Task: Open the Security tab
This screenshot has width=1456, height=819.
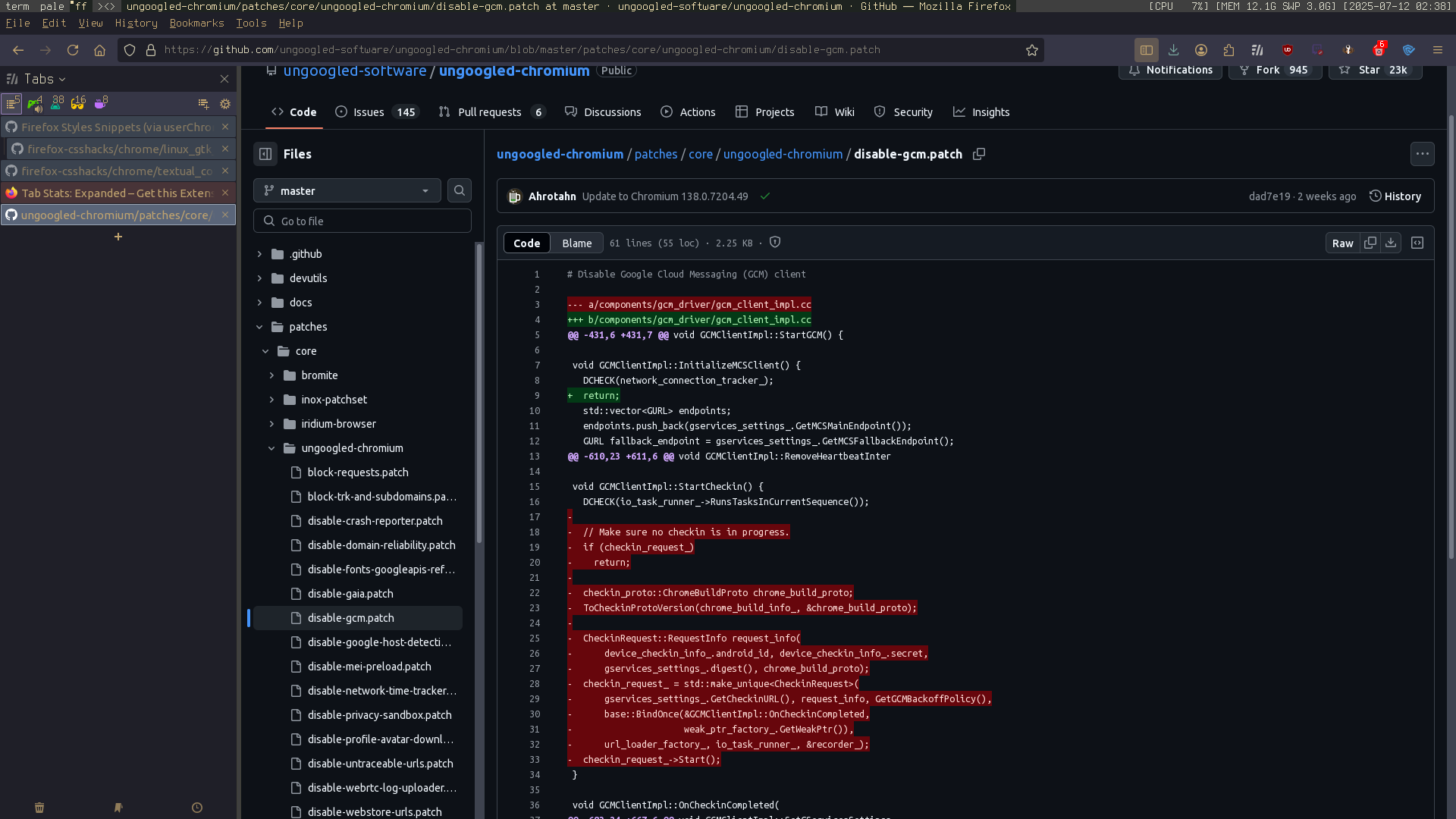Action: [x=903, y=112]
